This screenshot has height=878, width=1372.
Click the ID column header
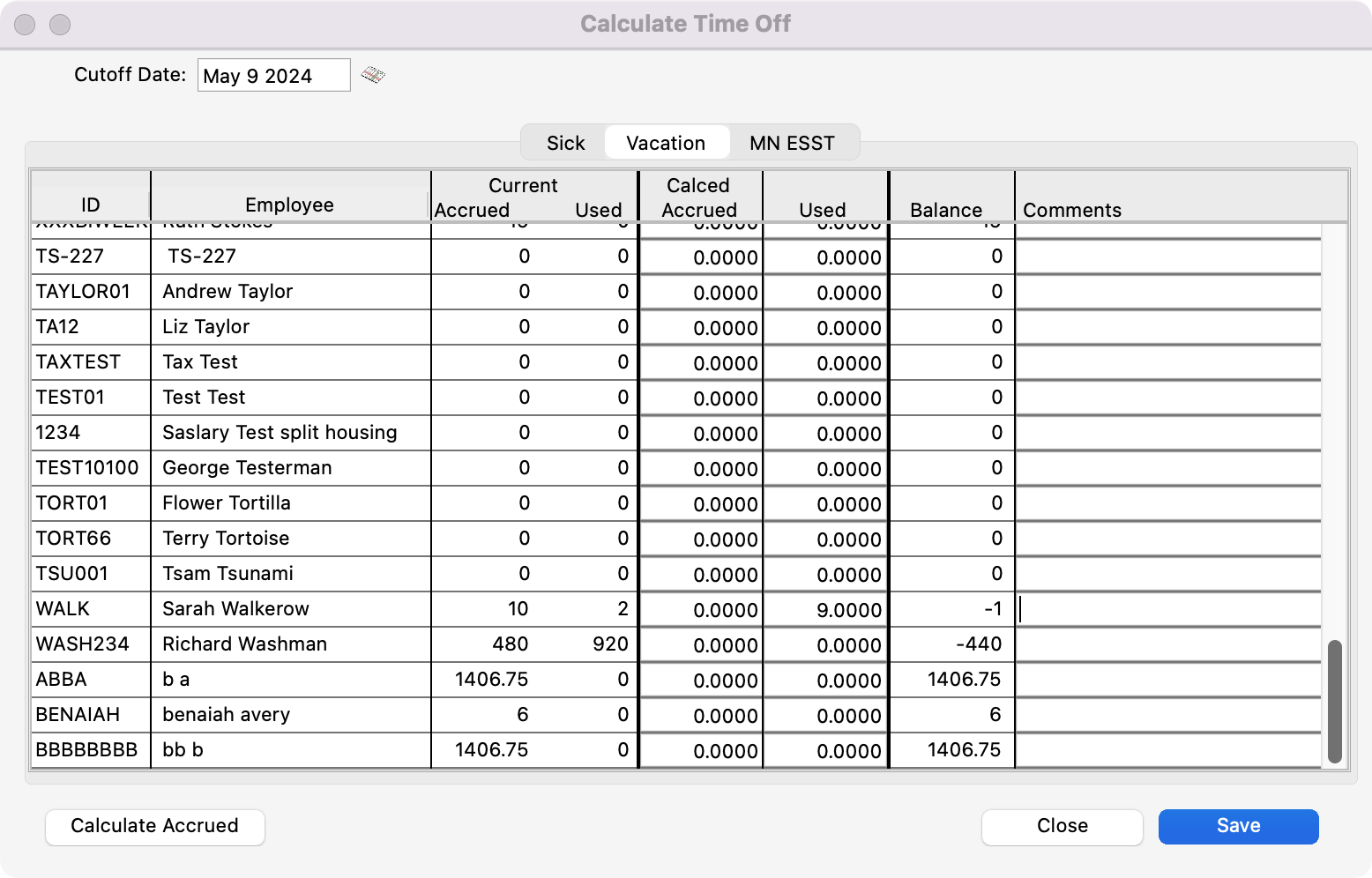pyautogui.click(x=90, y=205)
